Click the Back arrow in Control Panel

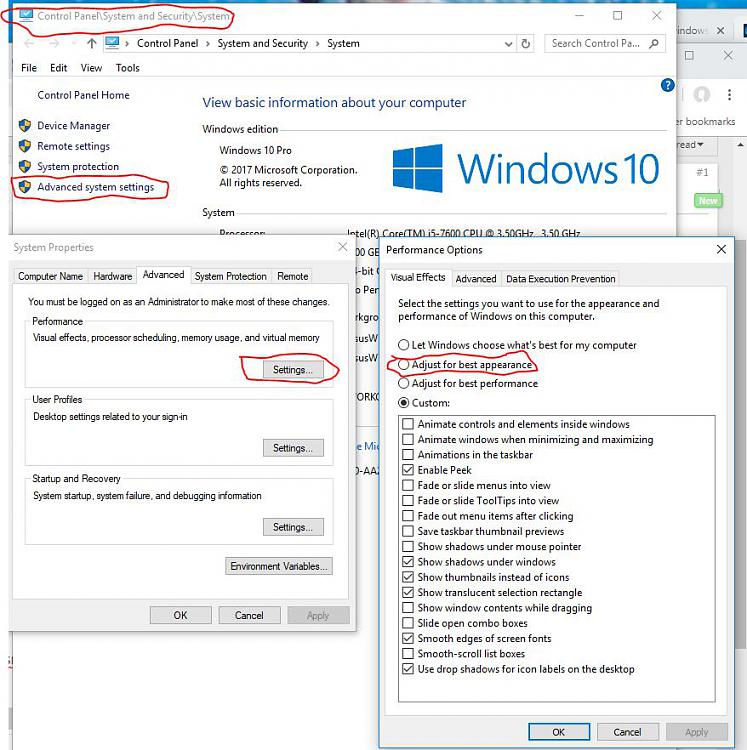click(x=29, y=44)
